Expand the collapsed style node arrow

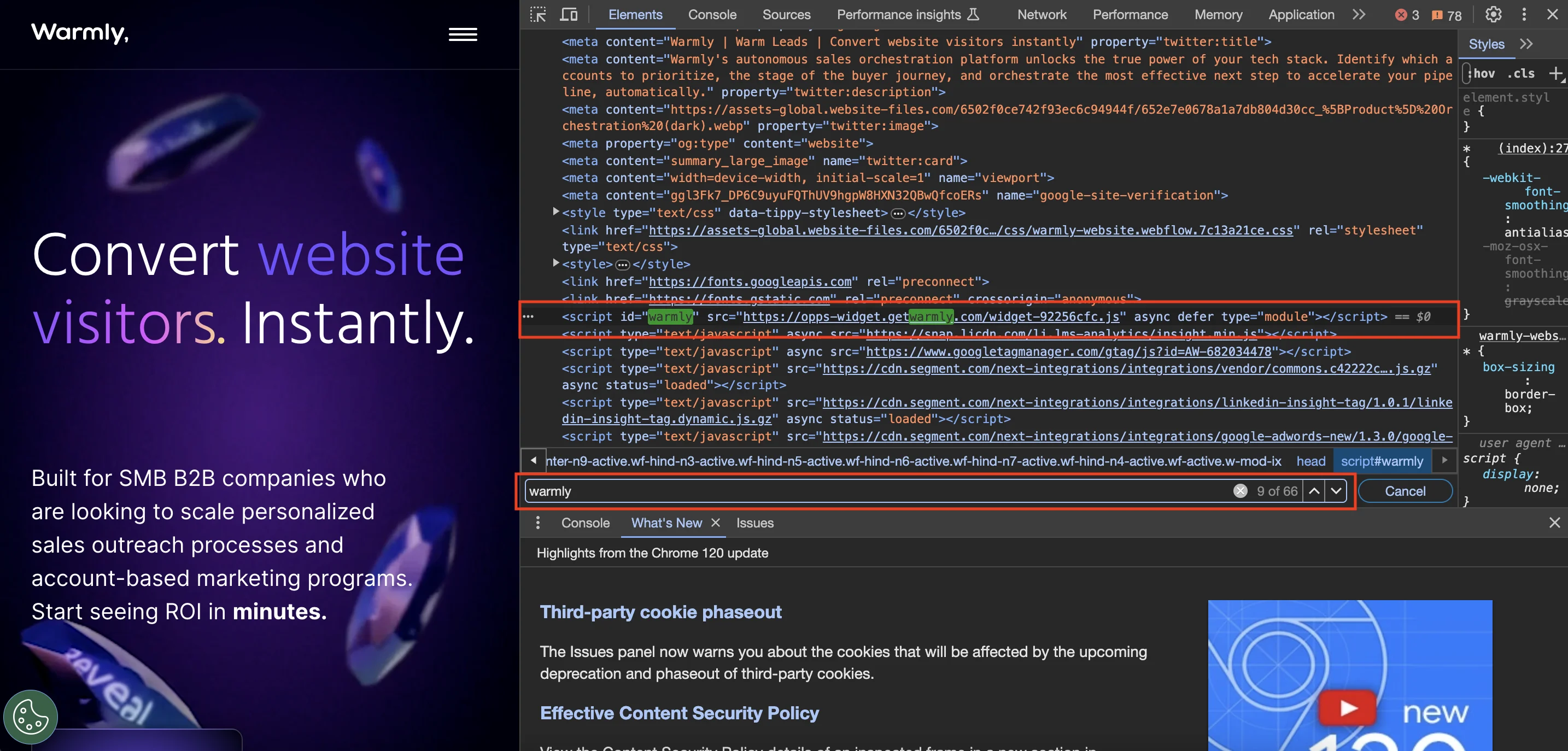pos(555,263)
